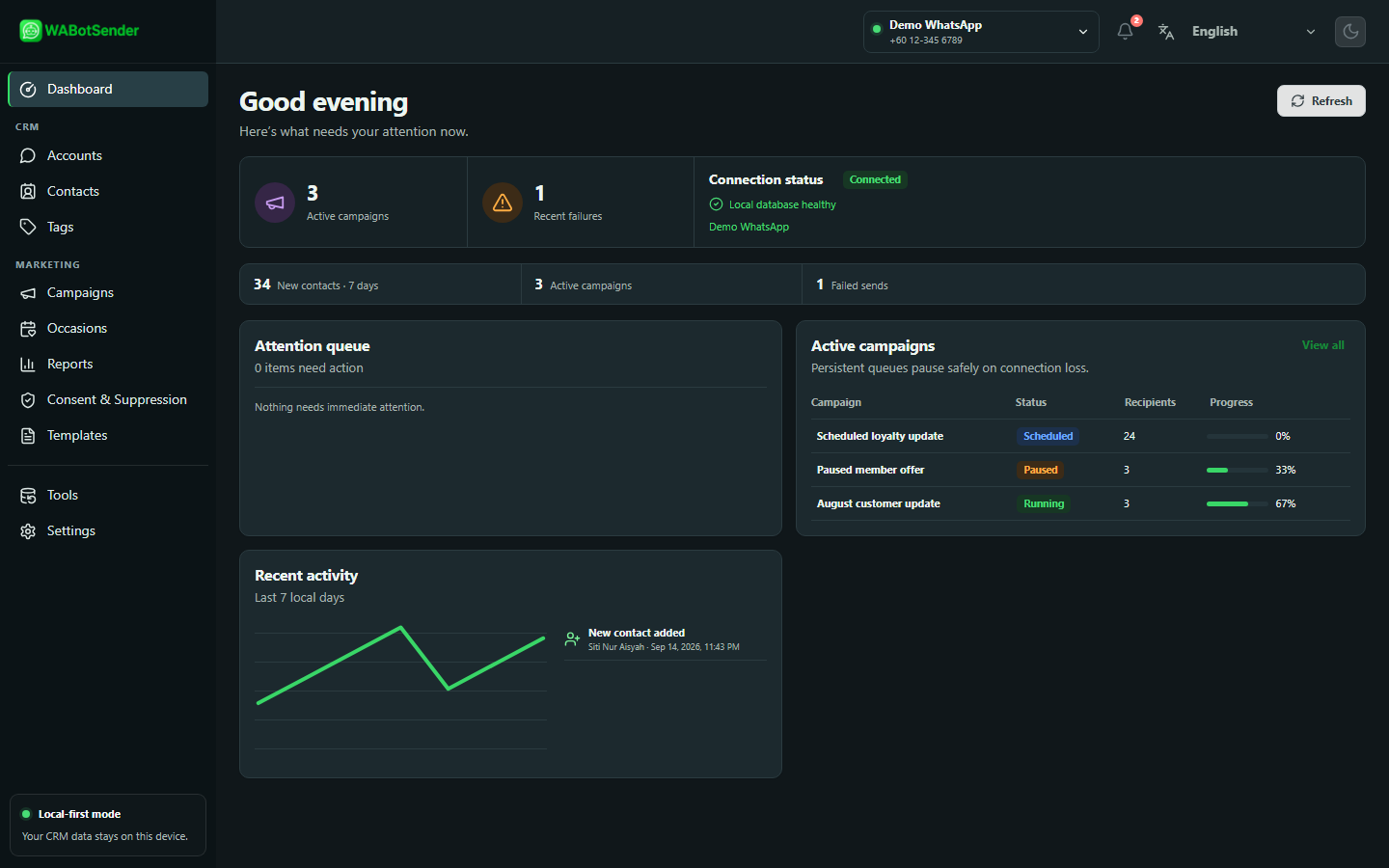Viewport: 1389px width, 868px height.
Task: Toggle dark mode with moon button
Action: coord(1350,31)
